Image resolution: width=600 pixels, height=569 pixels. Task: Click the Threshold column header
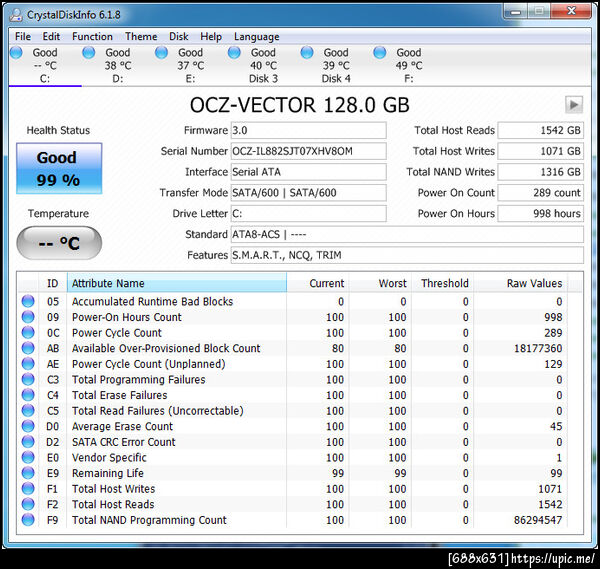pyautogui.click(x=443, y=283)
